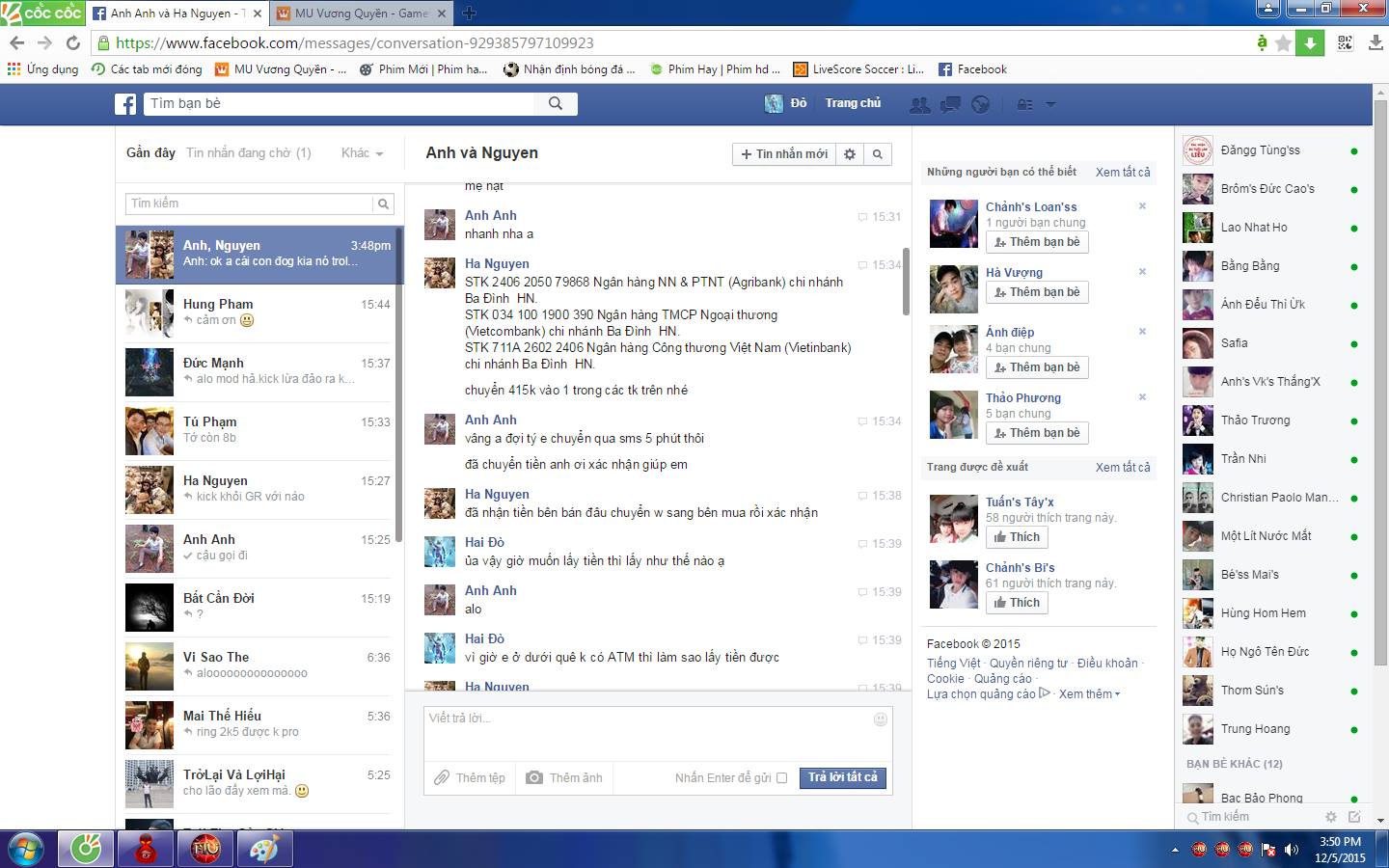This screenshot has height=868, width=1389.
Task: Switch to the MU Vương Quyền browser tab
Action: [x=360, y=14]
